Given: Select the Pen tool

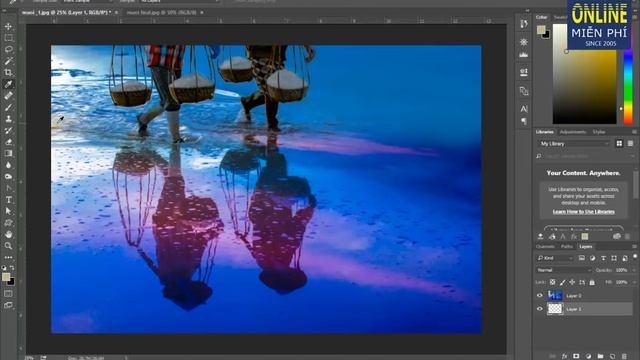Looking at the screenshot, I should (x=8, y=188).
